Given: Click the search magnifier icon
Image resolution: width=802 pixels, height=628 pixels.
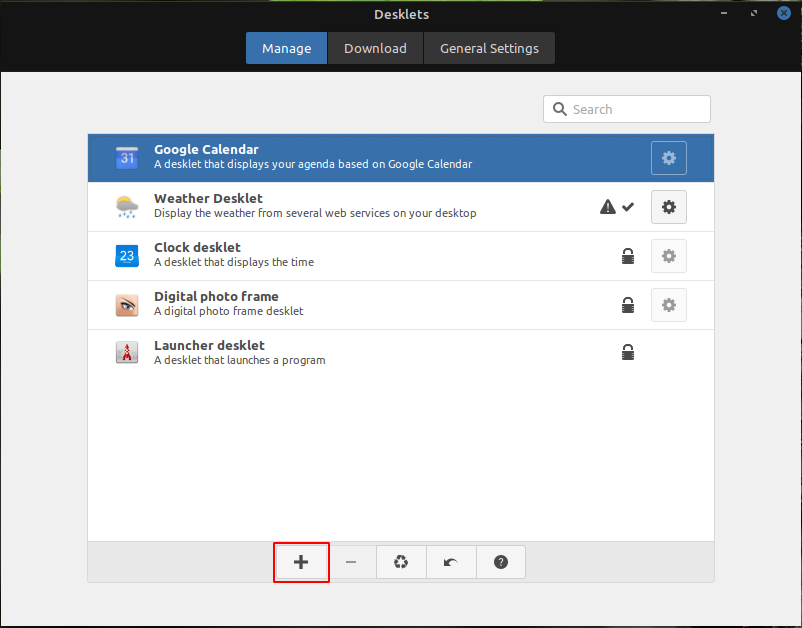Looking at the screenshot, I should pos(560,109).
